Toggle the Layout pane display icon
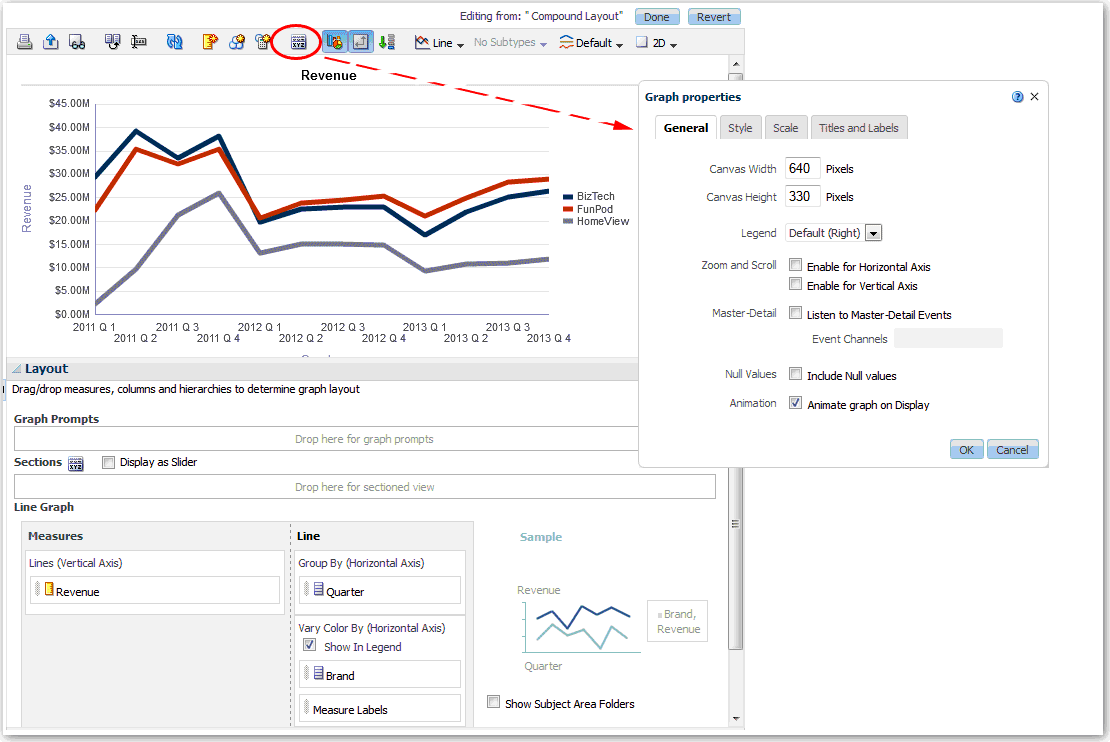This screenshot has height=742, width=1110. (360, 42)
